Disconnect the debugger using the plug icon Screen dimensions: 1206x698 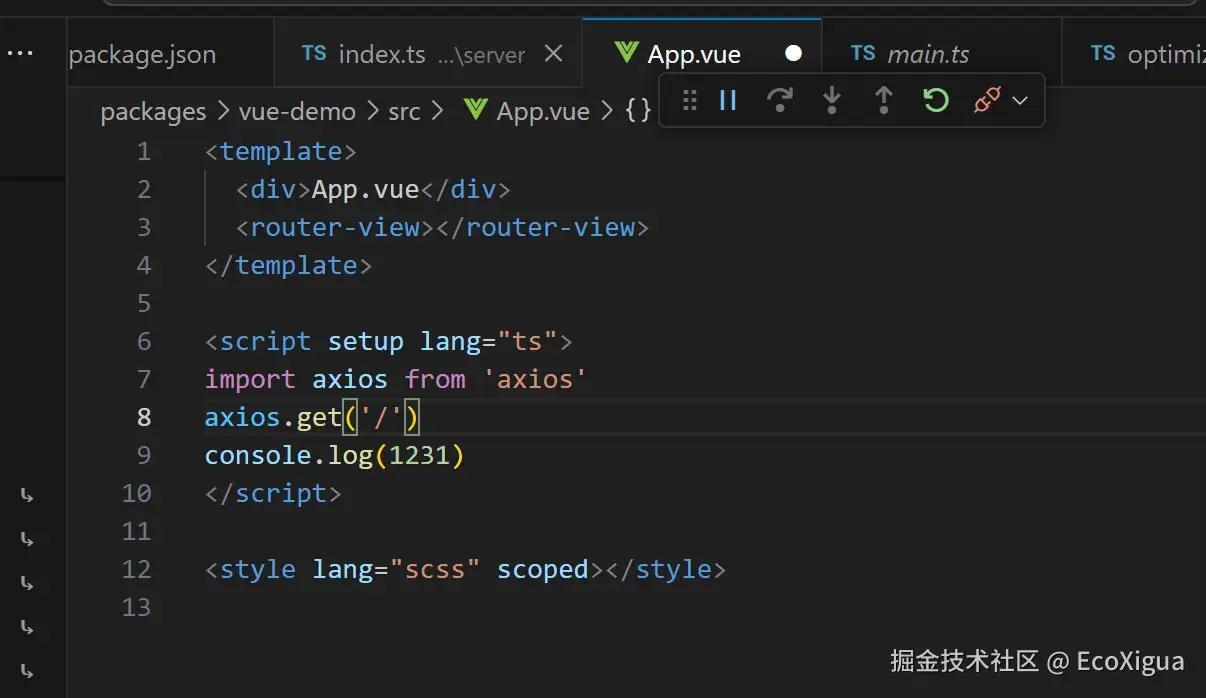[x=987, y=100]
